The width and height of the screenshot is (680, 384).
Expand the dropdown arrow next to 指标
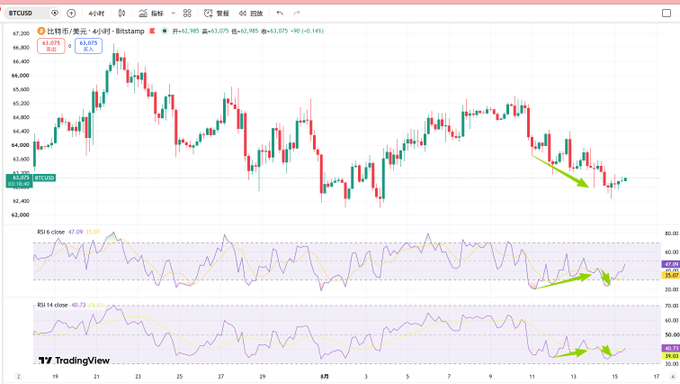[x=173, y=13]
